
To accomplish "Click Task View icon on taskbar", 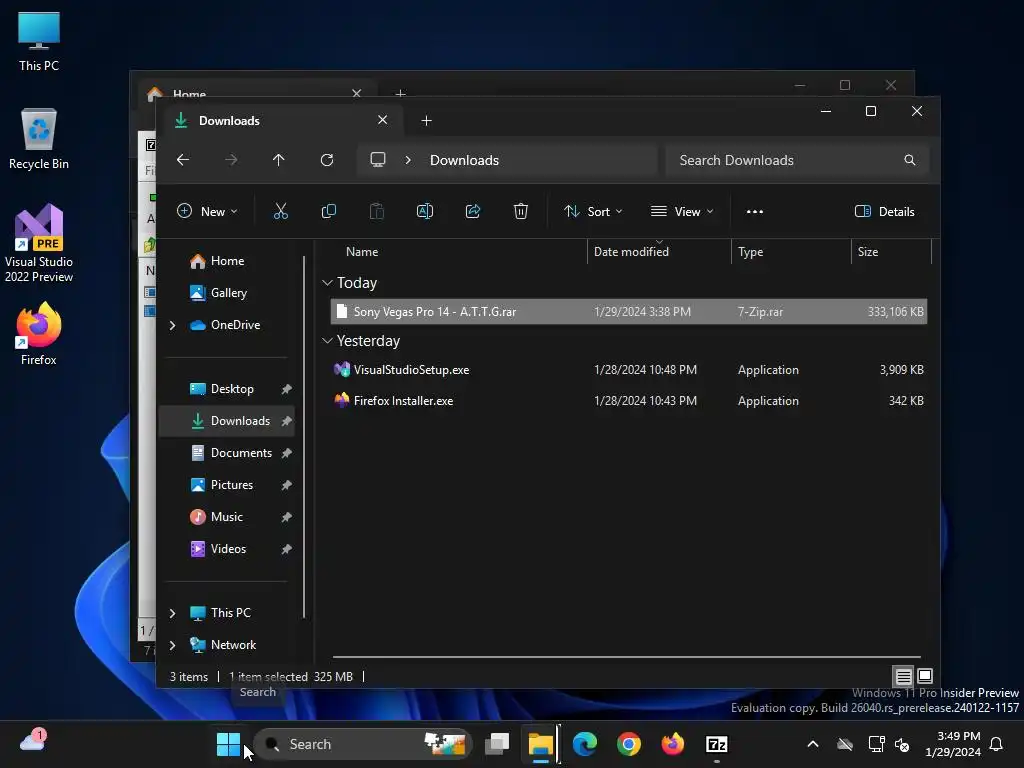I will [497, 744].
